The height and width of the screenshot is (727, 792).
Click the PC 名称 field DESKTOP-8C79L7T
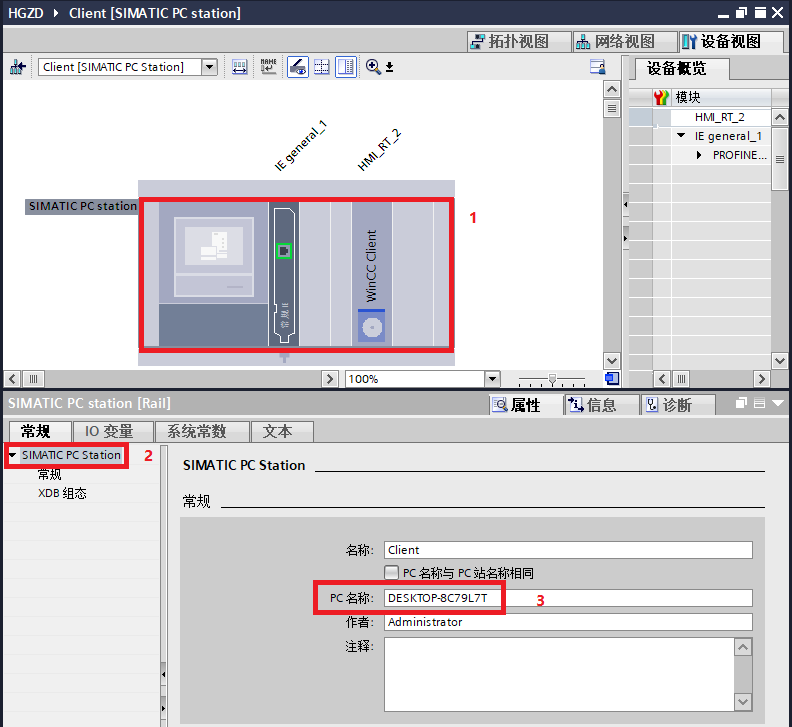(568, 598)
